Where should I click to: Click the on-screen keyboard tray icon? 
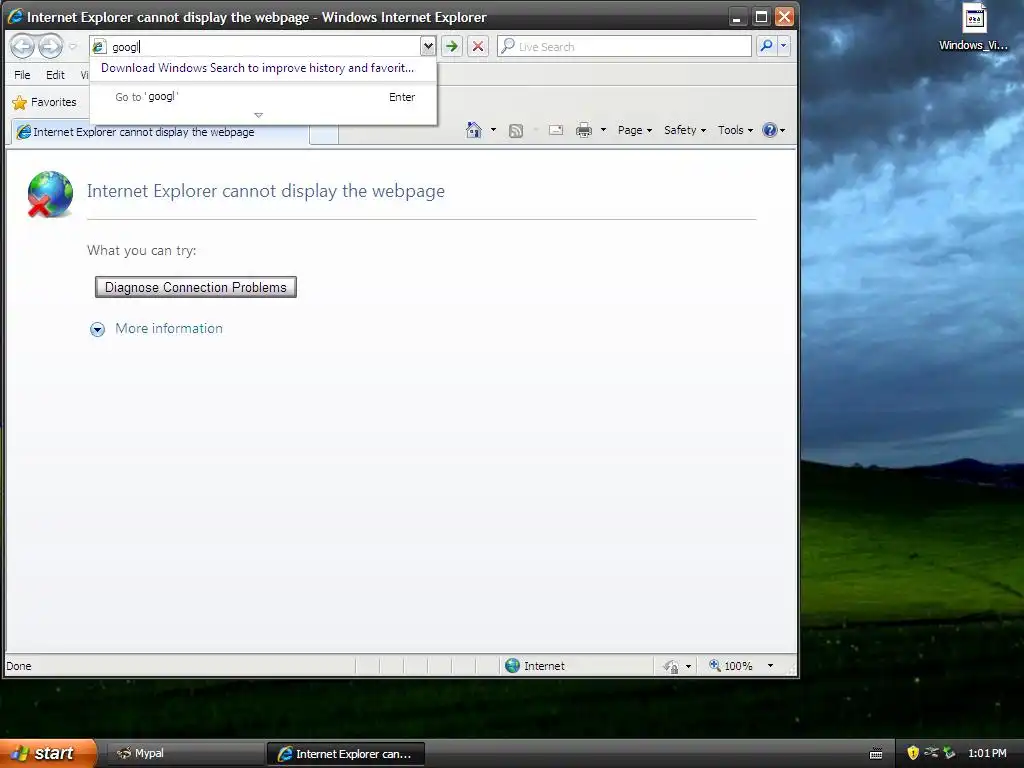[876, 754]
